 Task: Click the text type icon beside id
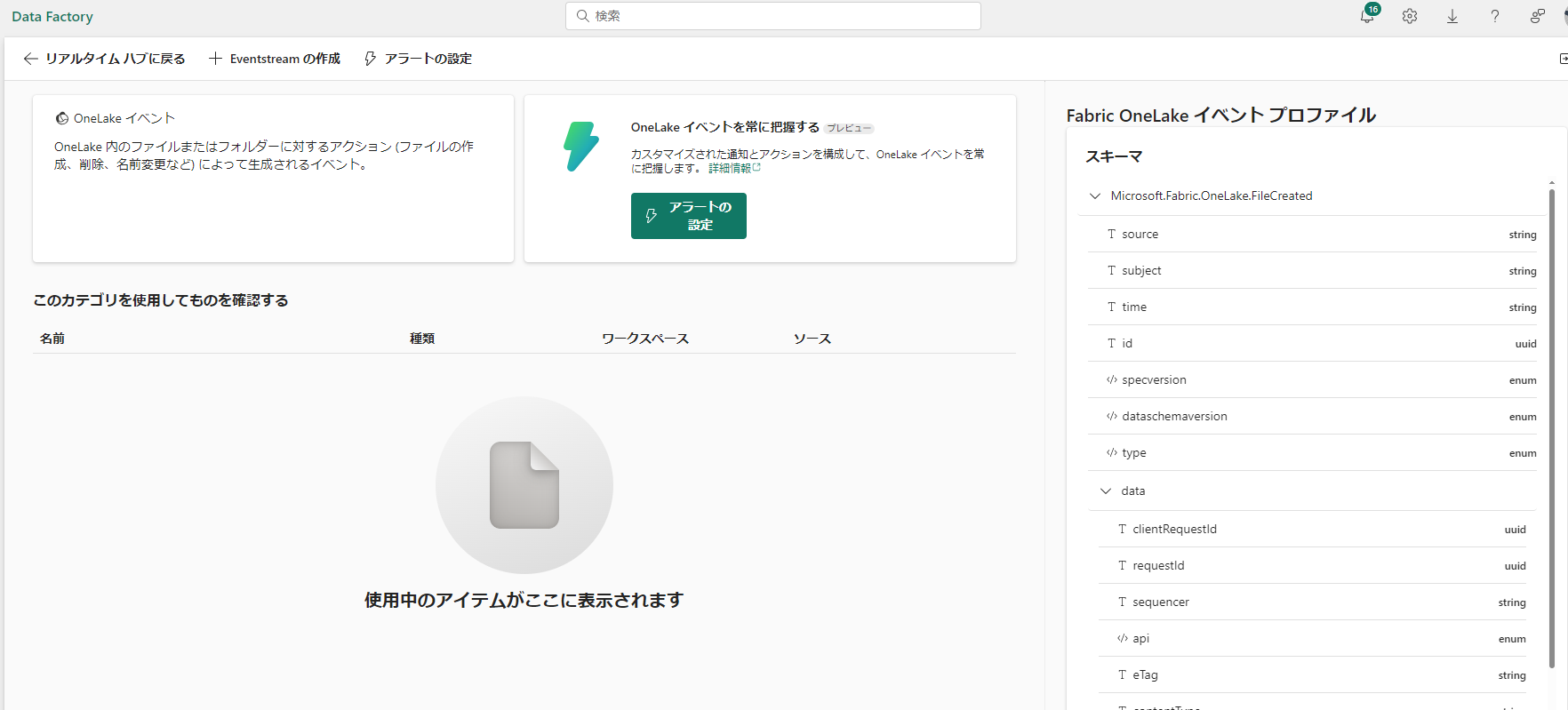click(x=1111, y=343)
